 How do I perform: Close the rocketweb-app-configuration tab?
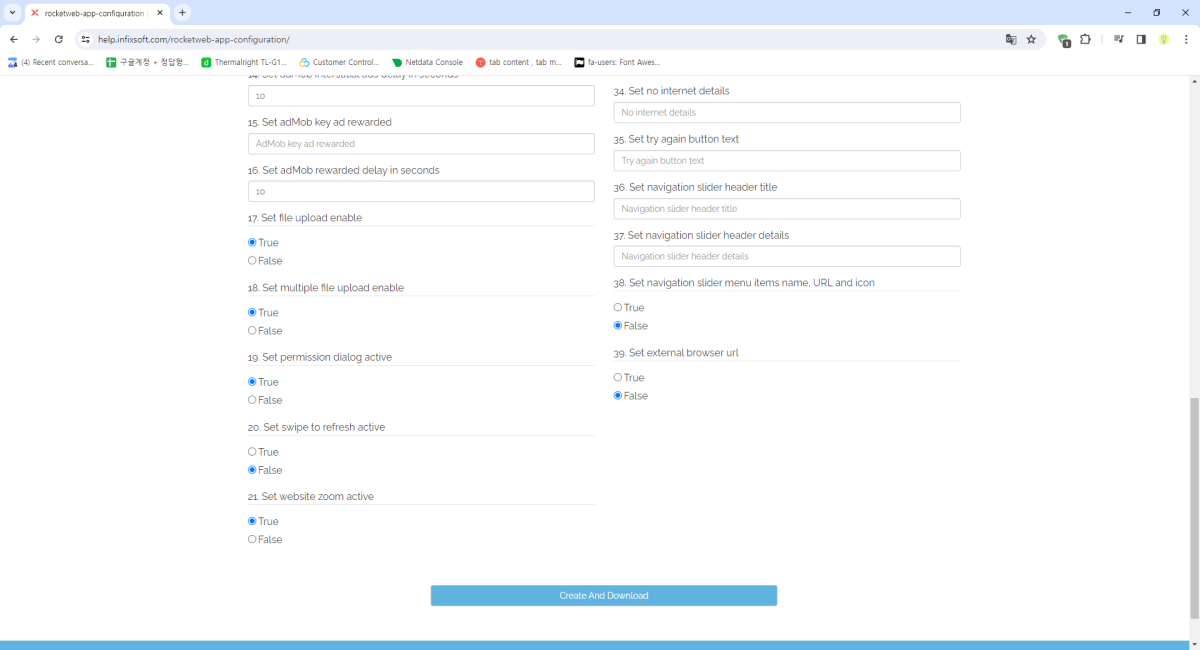[160, 13]
